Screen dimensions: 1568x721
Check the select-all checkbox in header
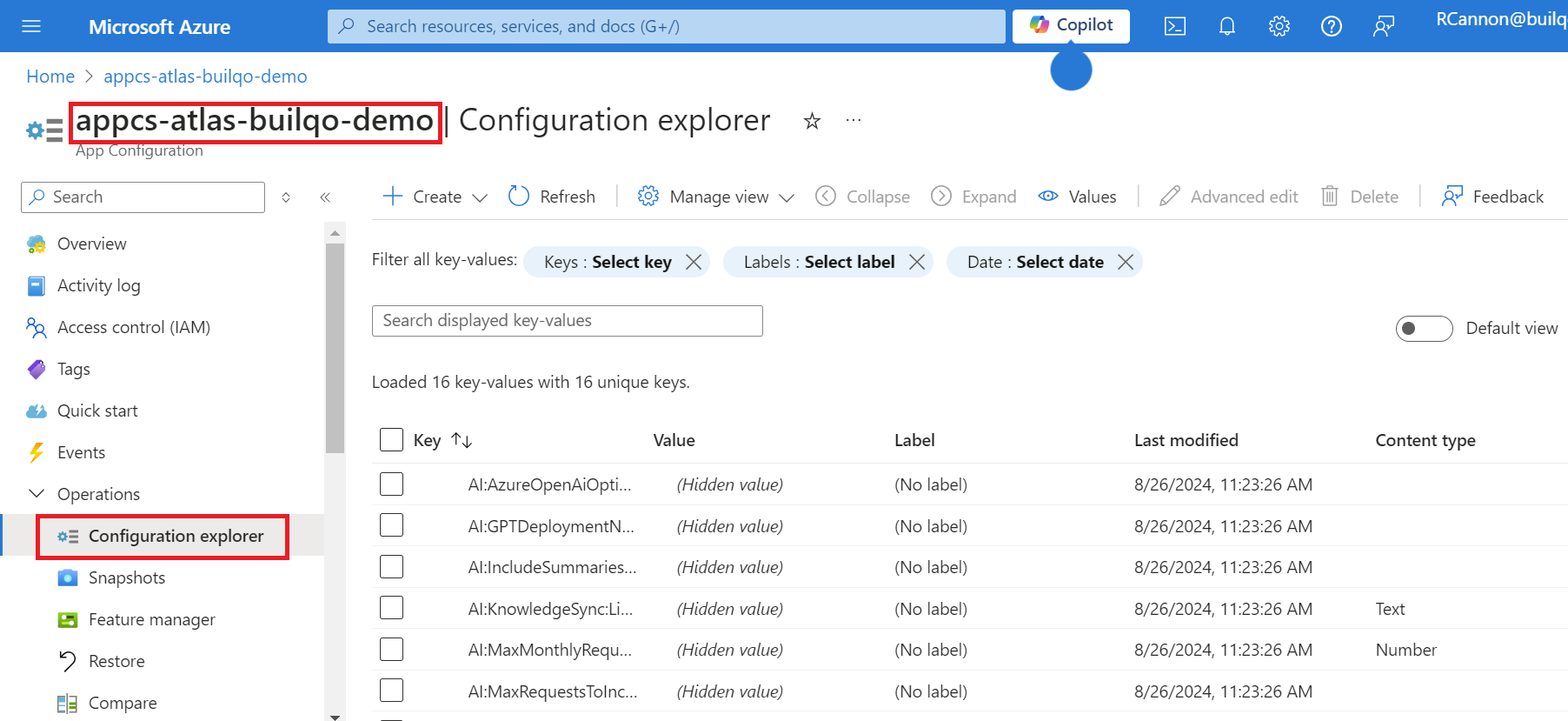pos(391,440)
